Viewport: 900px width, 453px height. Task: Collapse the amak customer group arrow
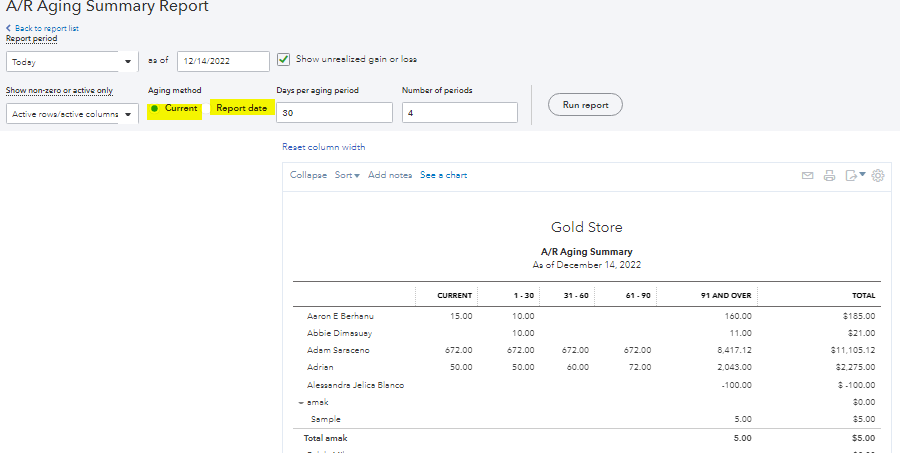click(300, 403)
